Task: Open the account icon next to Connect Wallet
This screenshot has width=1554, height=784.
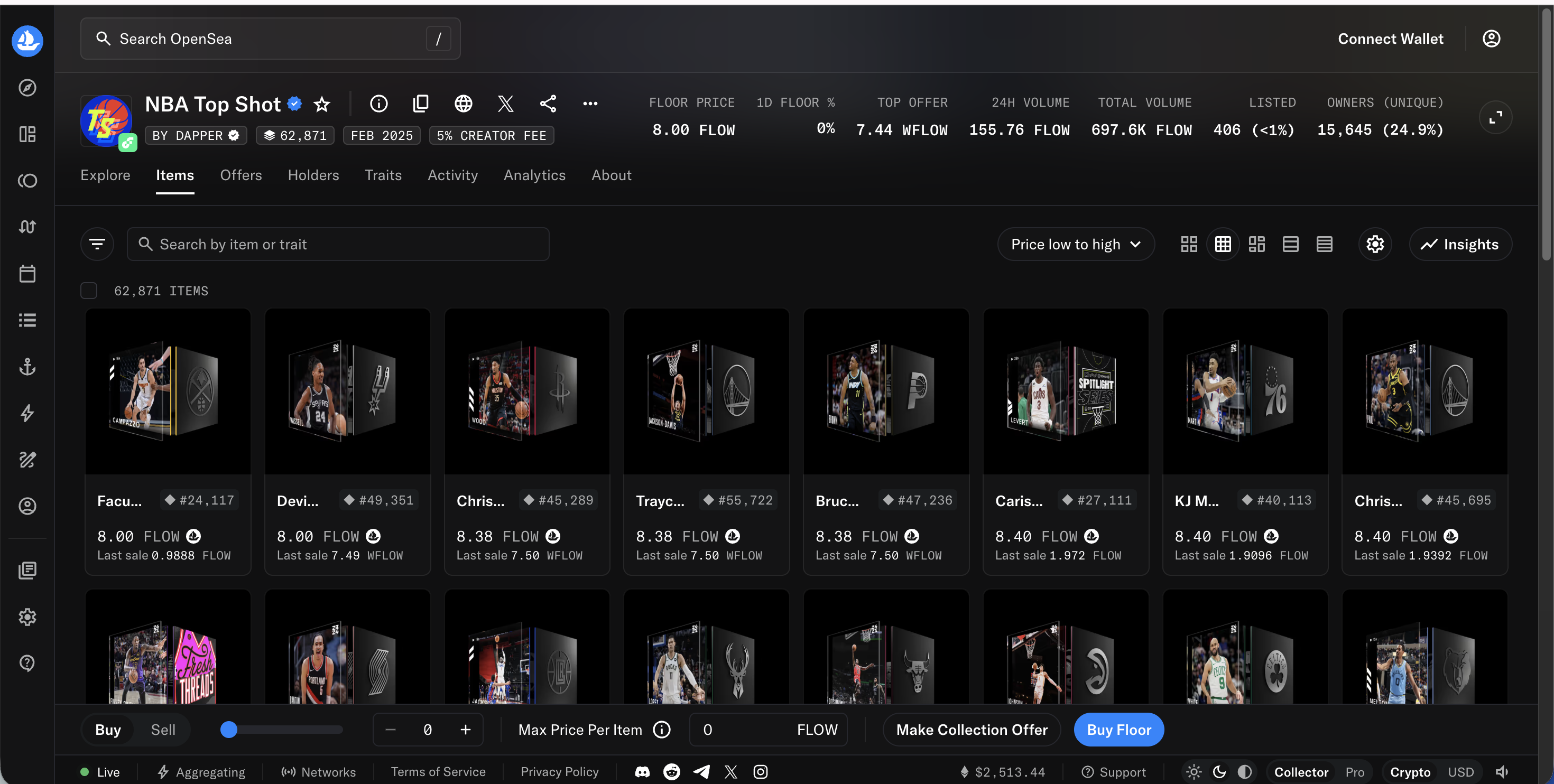Action: [x=1491, y=39]
